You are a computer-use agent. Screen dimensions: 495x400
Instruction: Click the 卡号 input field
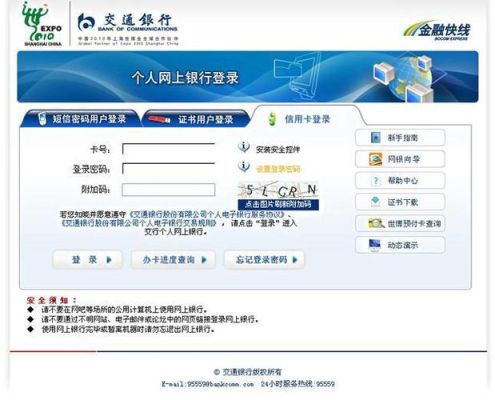[x=168, y=149]
